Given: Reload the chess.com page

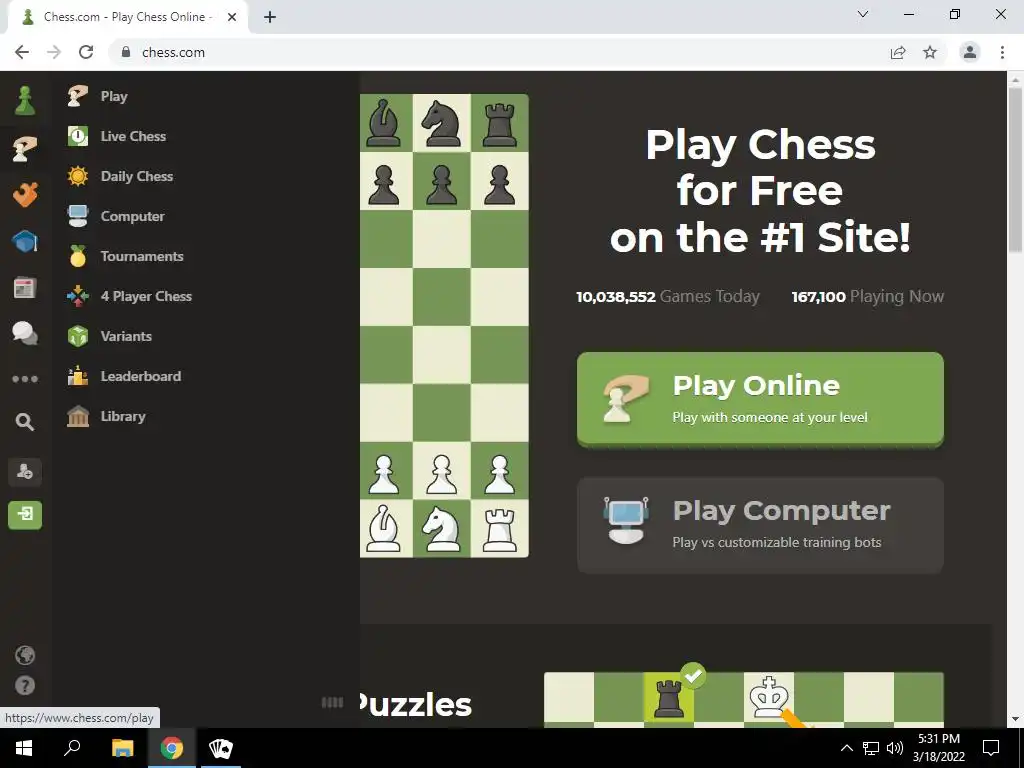Looking at the screenshot, I should coord(86,52).
